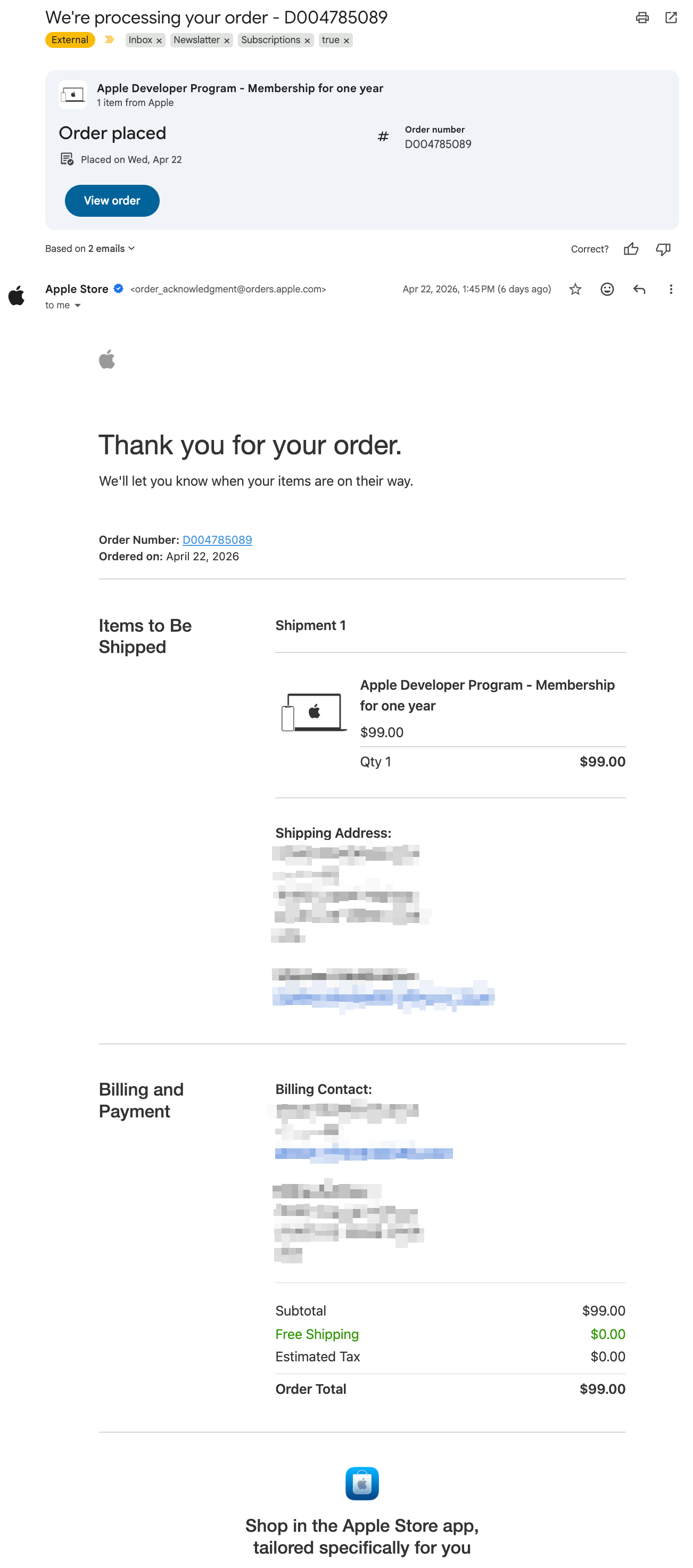
Task: Expand the "Based on 2 emails" dropdown
Action: tap(90, 248)
